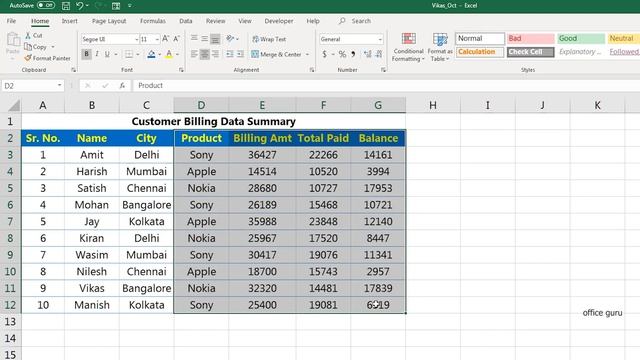Screen dimensions: 640x360
Task: Apply the Good cell style
Action: 581,38
